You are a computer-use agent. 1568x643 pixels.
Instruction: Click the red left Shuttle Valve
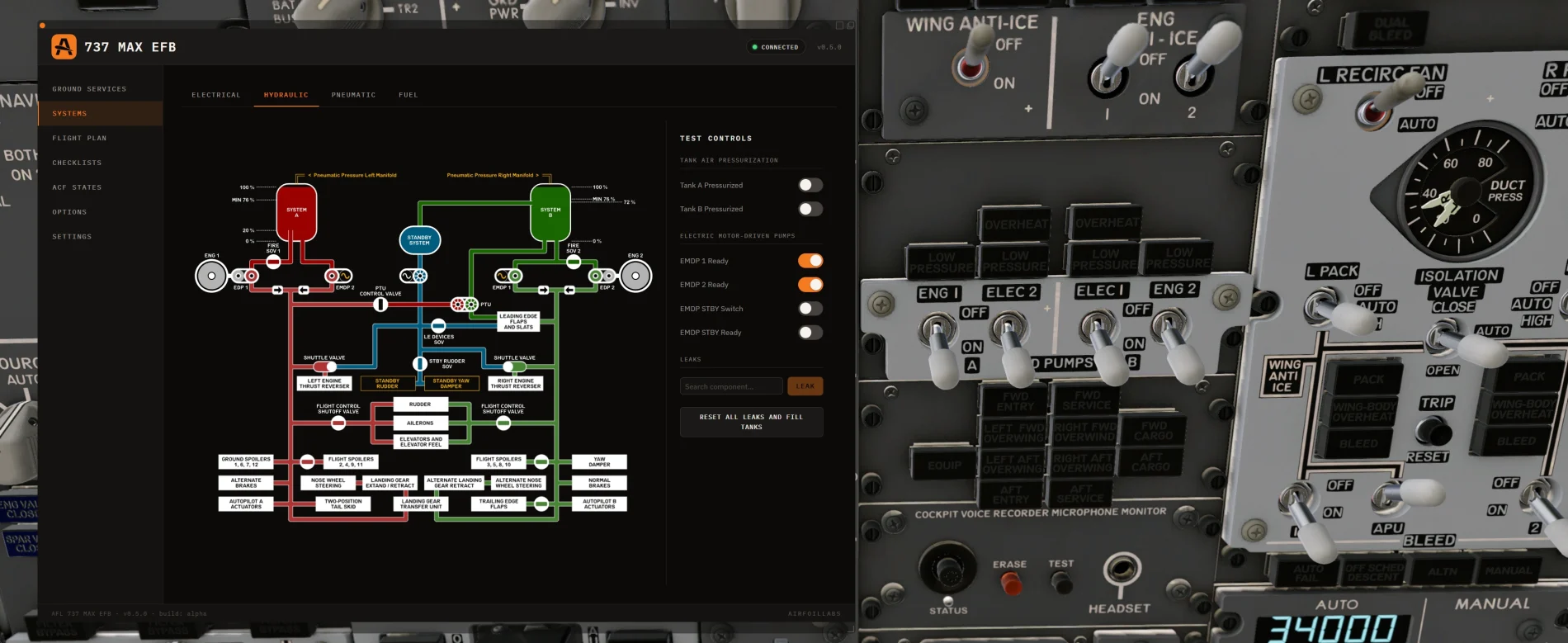pos(325,366)
